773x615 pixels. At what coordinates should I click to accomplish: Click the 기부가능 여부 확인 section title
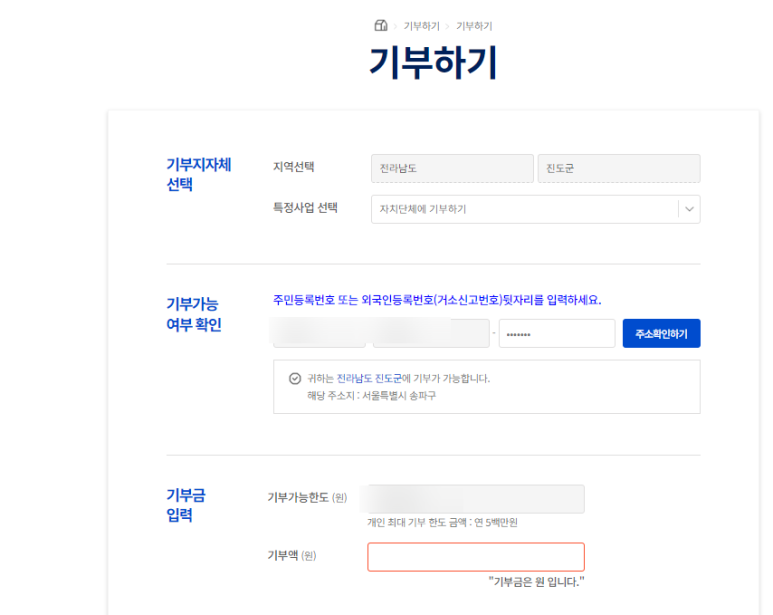click(x=194, y=314)
